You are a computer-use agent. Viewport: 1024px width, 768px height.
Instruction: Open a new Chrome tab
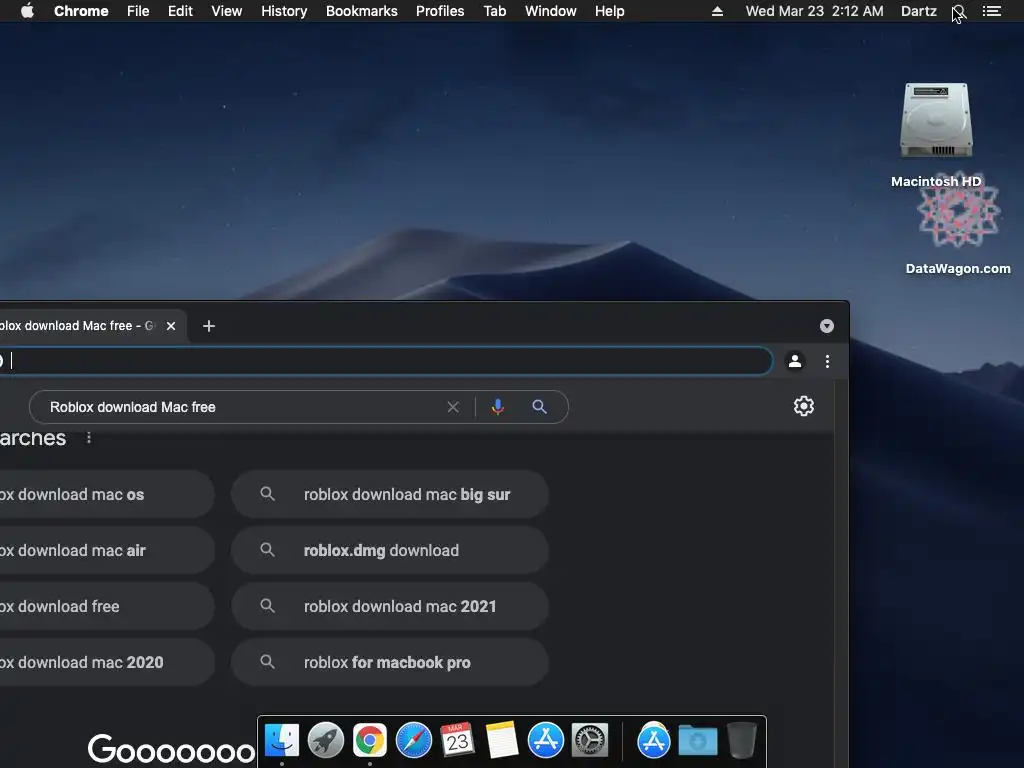pos(208,326)
